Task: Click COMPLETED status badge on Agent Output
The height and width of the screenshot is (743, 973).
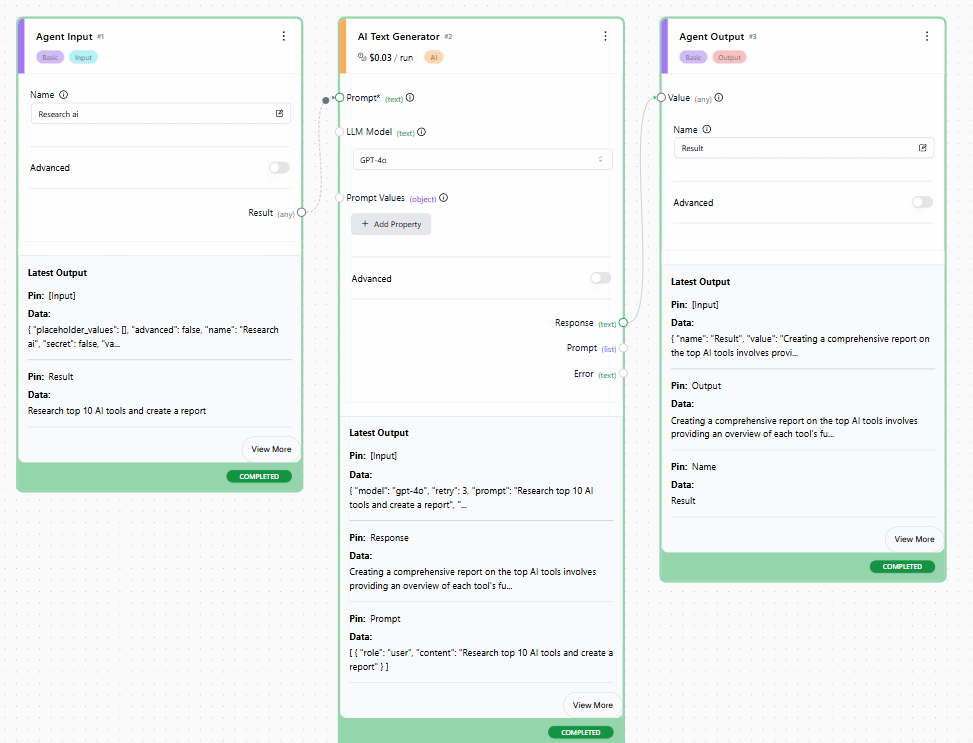Action: pos(902,566)
